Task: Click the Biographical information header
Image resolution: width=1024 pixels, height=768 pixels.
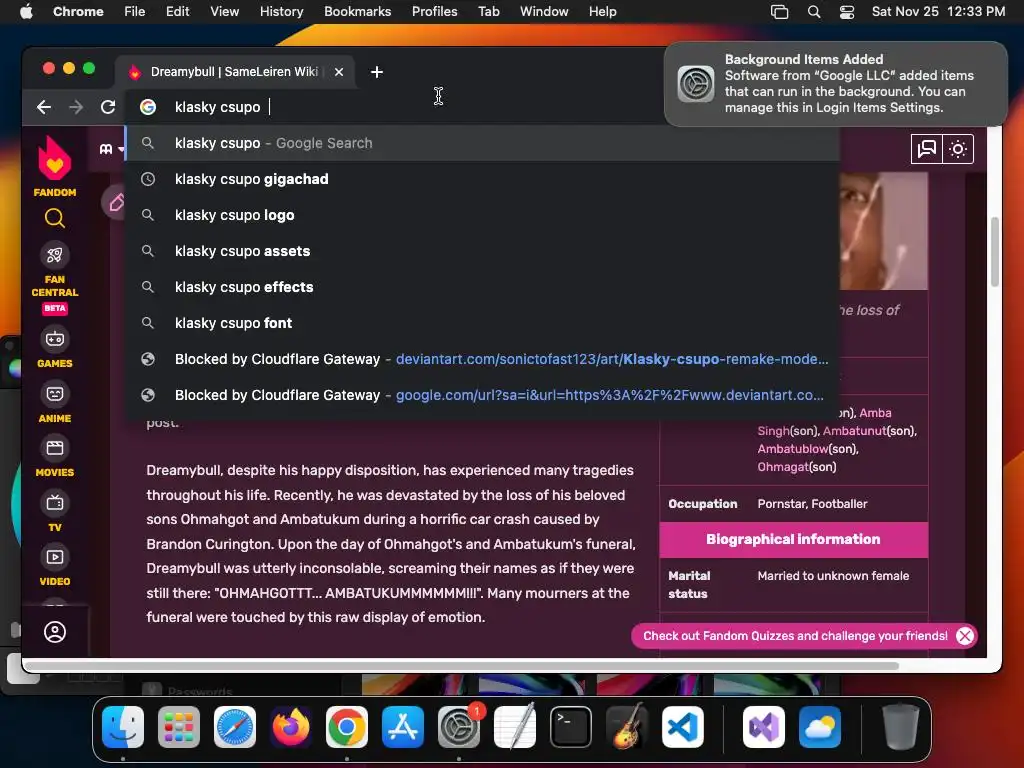Action: coord(793,539)
